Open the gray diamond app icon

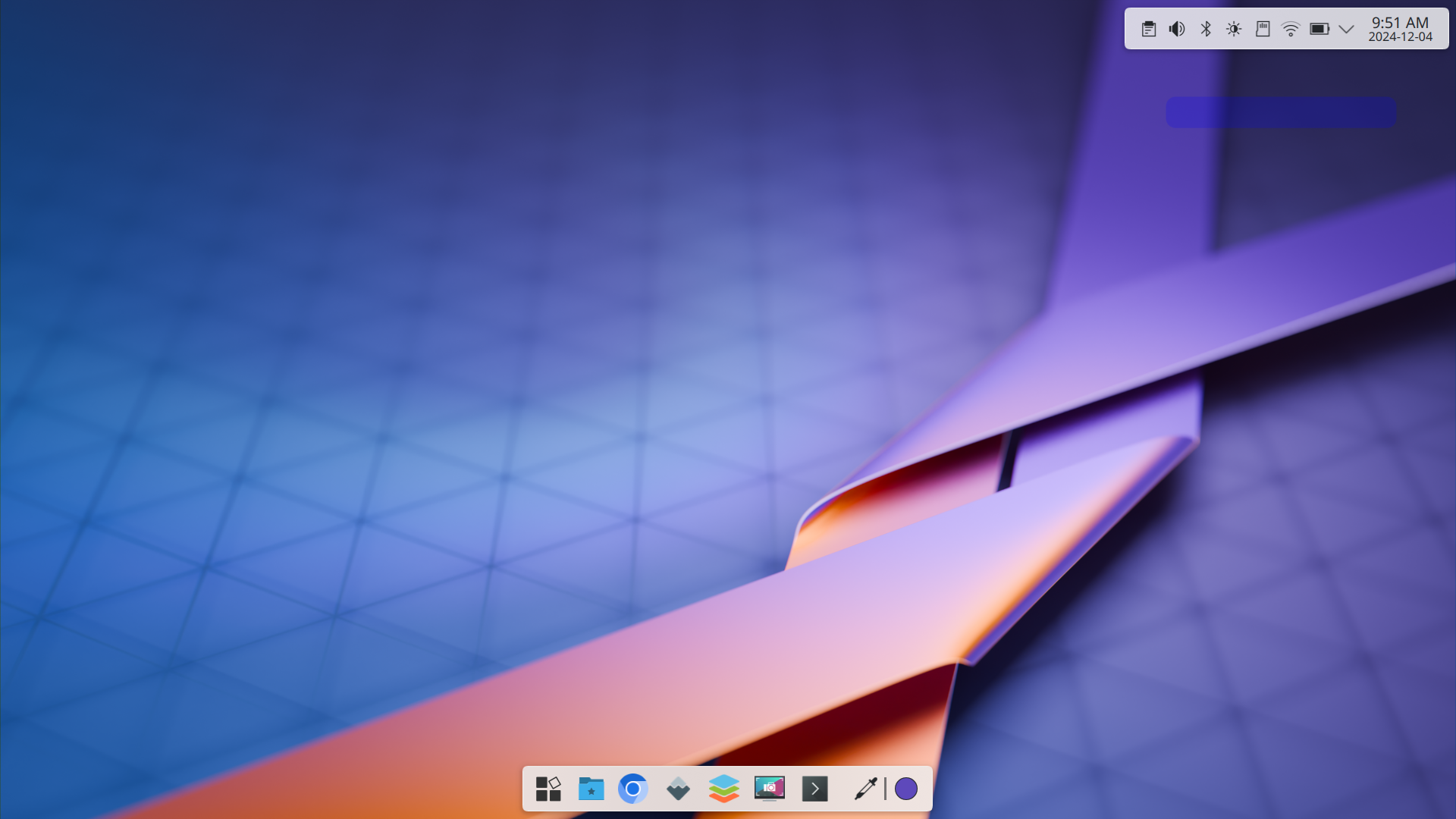(x=678, y=789)
